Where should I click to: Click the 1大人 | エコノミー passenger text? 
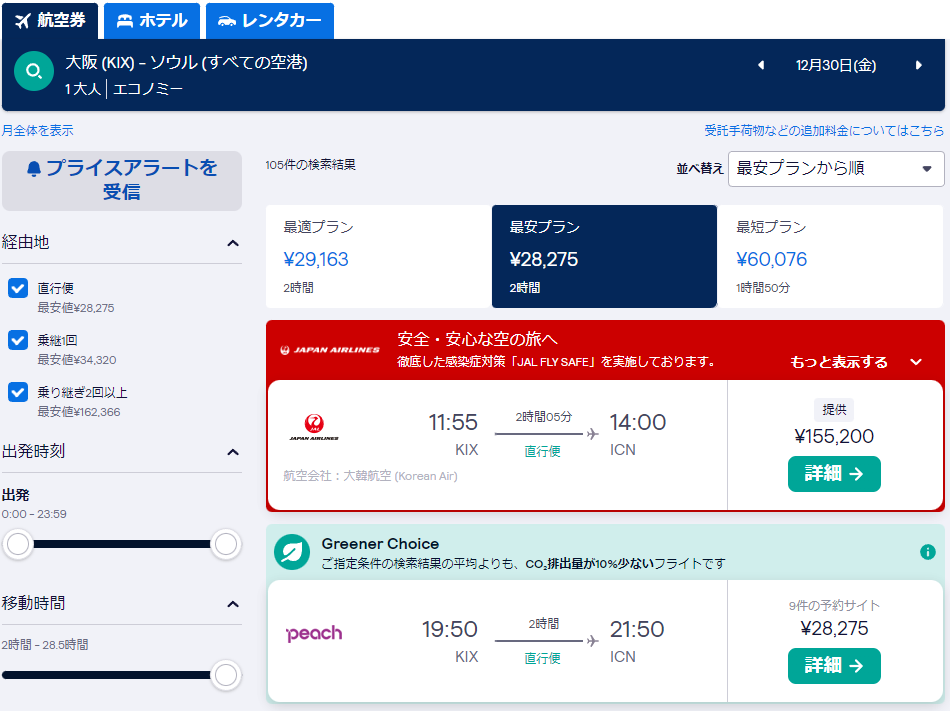tap(124, 89)
